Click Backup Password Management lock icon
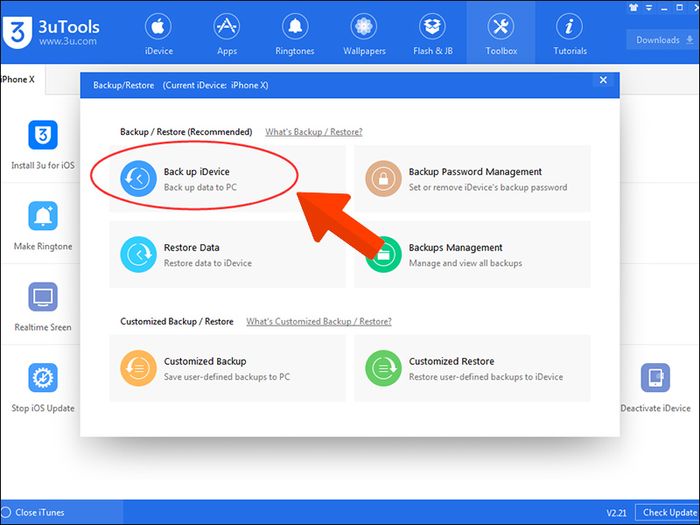 click(383, 179)
